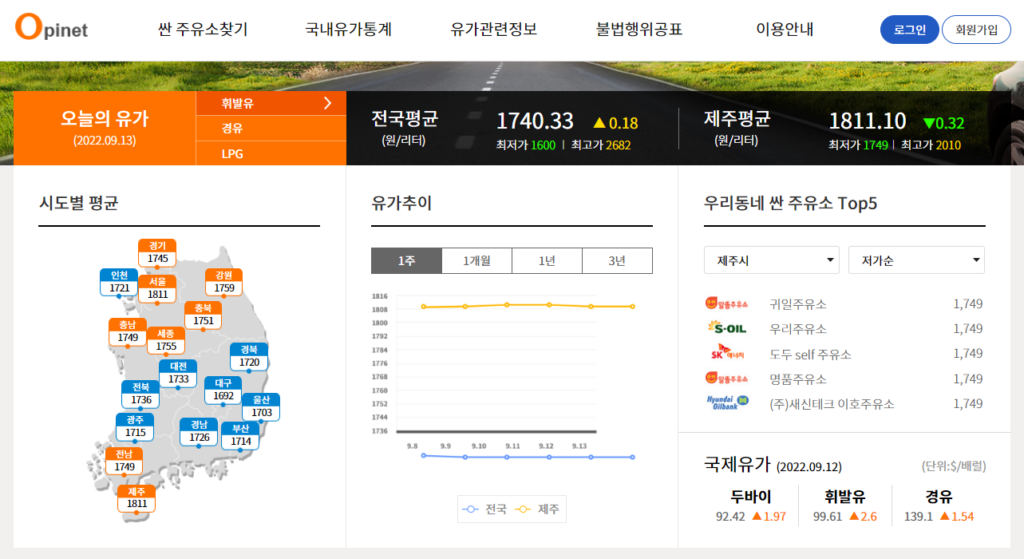Switch price trend to 3년

pyautogui.click(x=617, y=261)
